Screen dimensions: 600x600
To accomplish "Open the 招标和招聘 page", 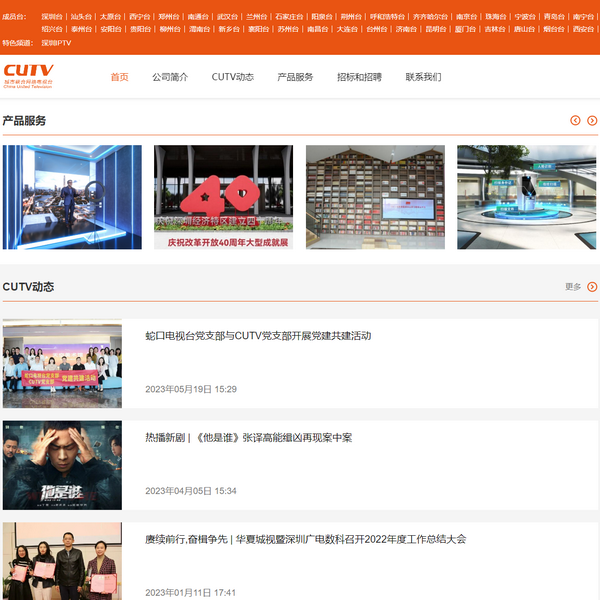I will click(359, 77).
